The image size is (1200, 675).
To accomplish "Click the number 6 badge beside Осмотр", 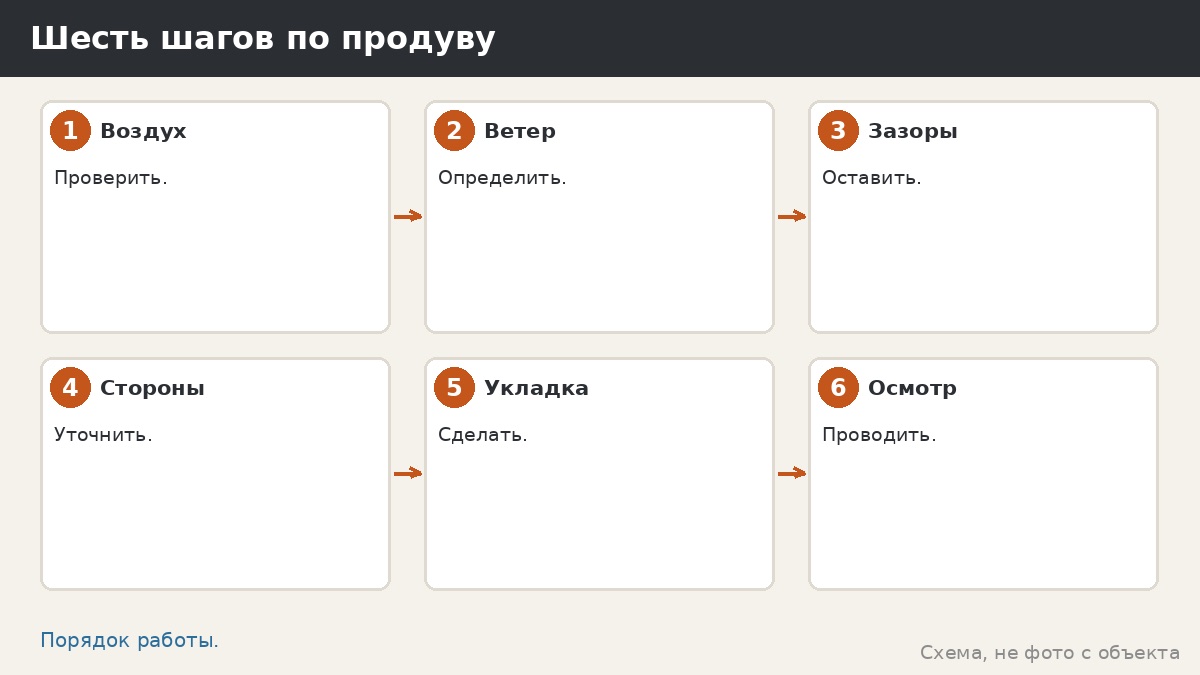I will (838, 388).
